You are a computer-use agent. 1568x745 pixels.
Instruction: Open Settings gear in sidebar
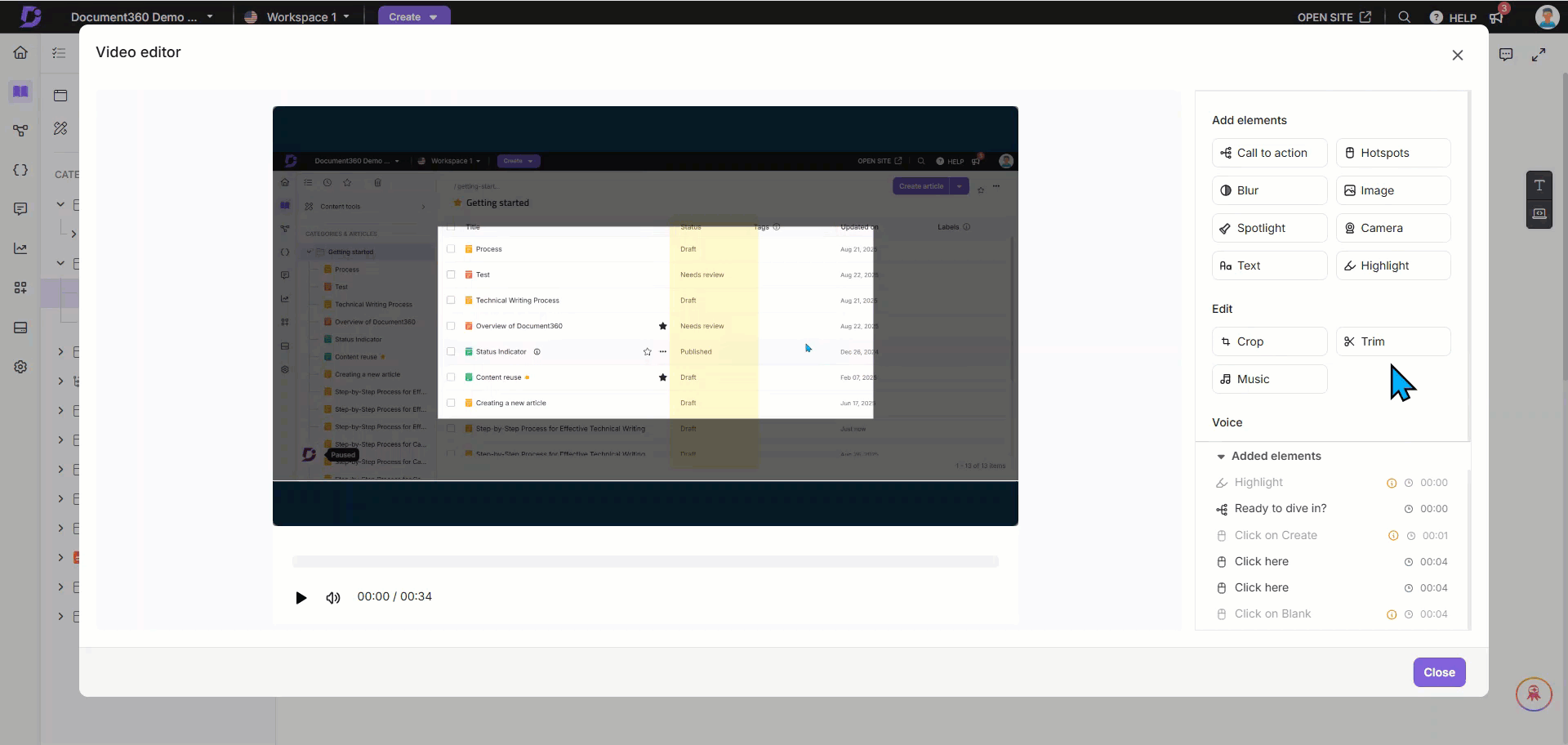click(20, 367)
